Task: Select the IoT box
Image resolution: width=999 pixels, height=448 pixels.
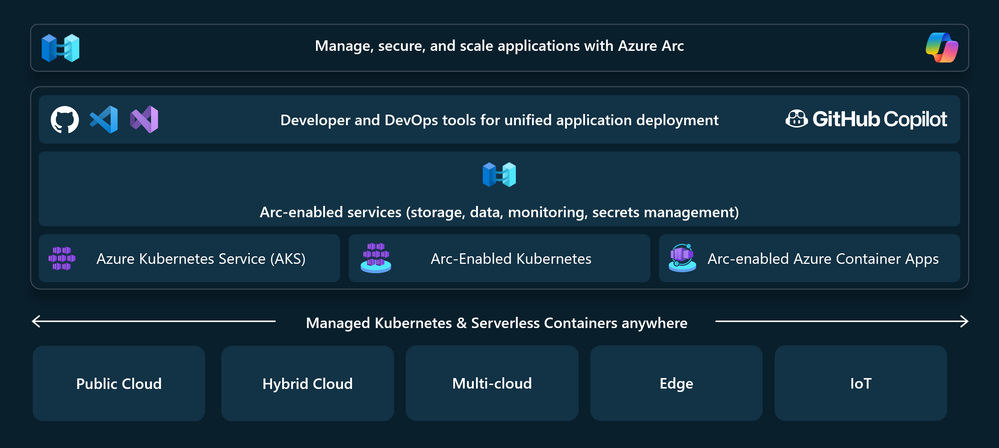Action: tap(861, 384)
